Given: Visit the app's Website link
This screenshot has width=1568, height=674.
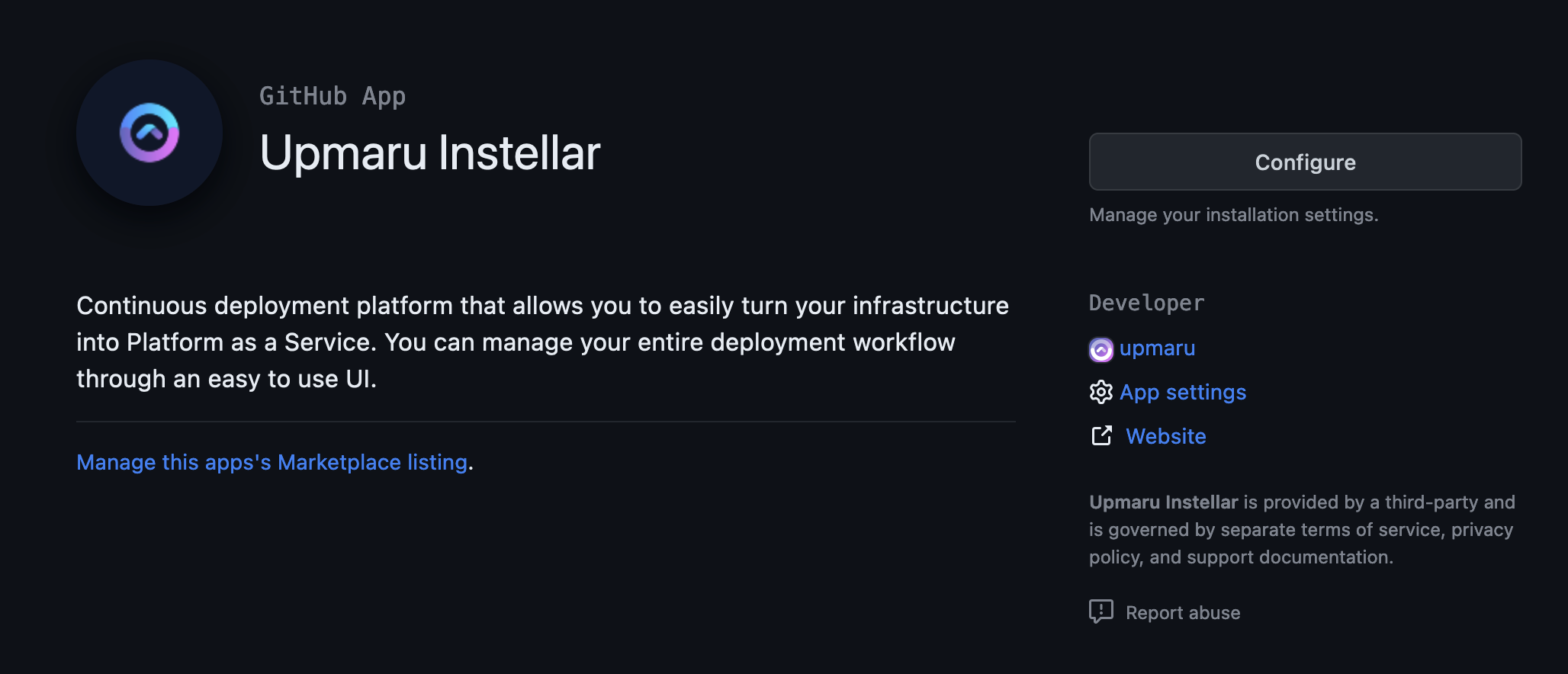Looking at the screenshot, I should click(x=1165, y=436).
